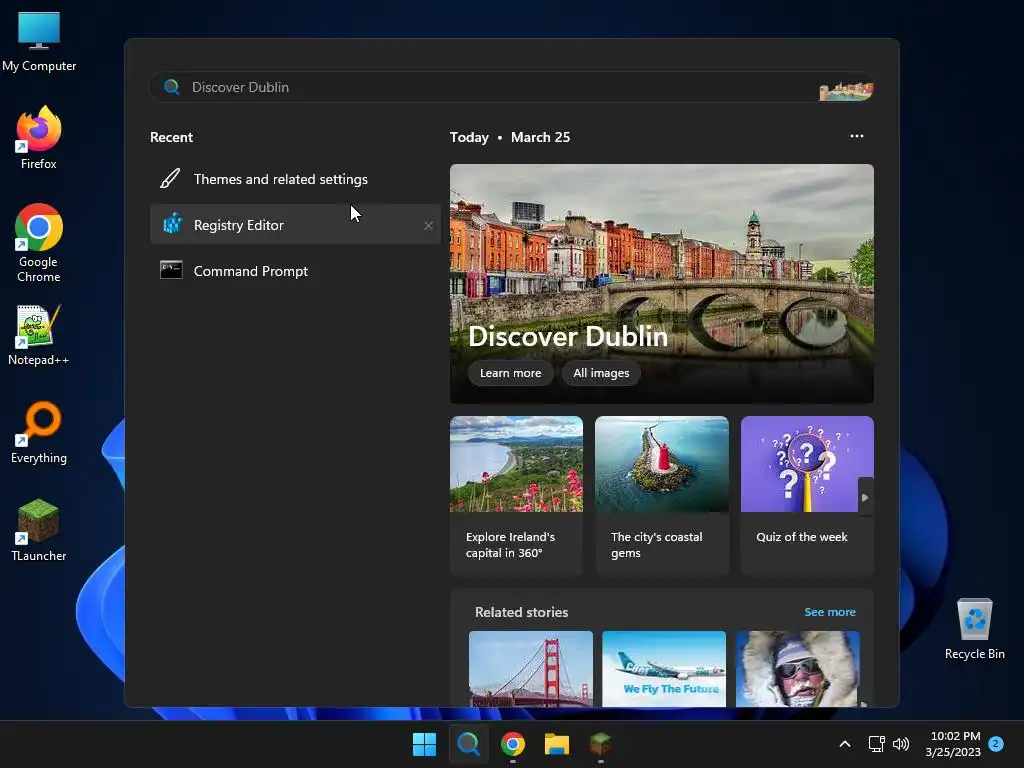Viewport: 1024px width, 768px height.
Task: Open the clock and date flyout
Action: click(x=953, y=744)
